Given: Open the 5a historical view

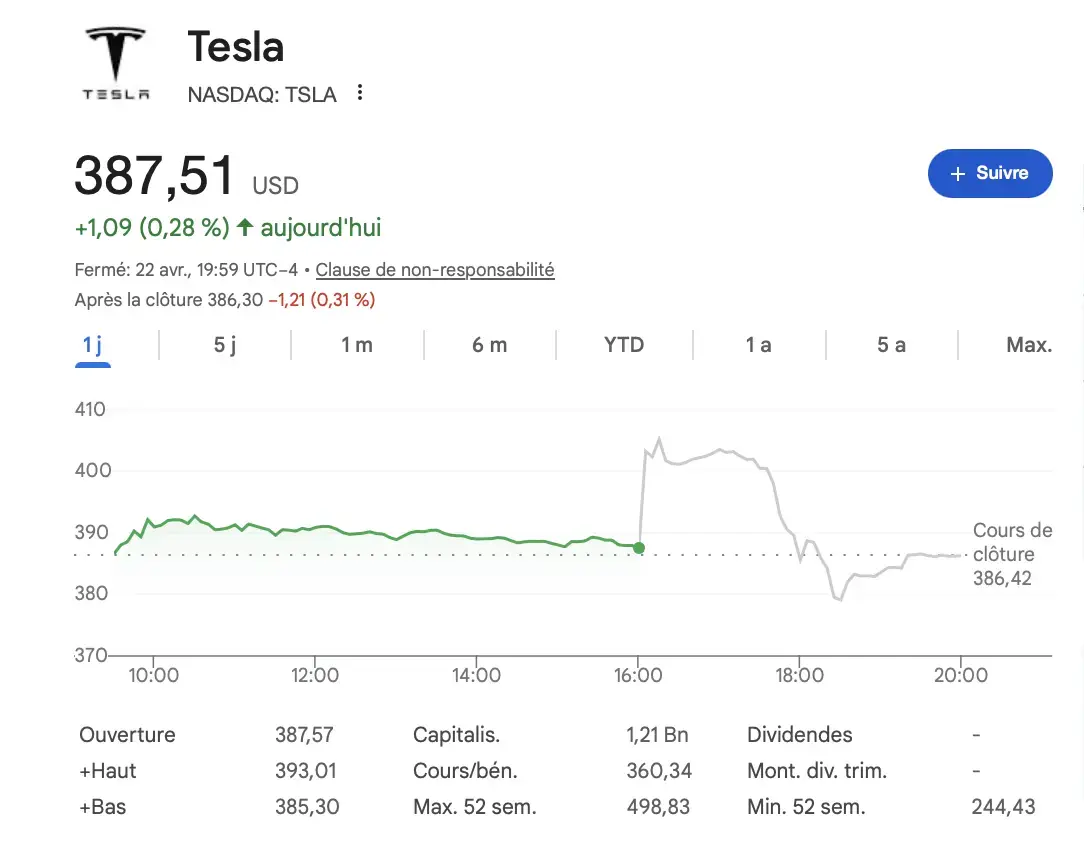Looking at the screenshot, I should click(x=891, y=344).
